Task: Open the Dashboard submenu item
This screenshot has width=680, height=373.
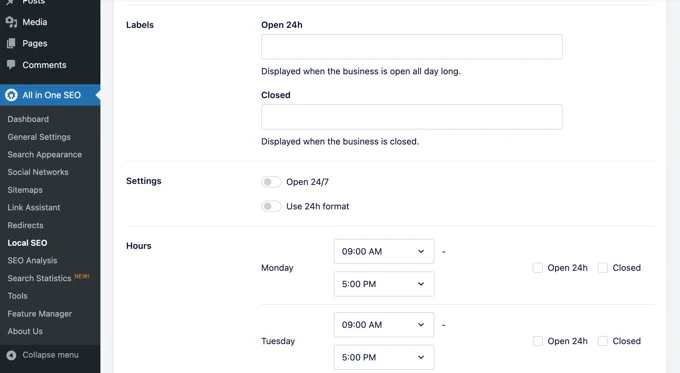Action: (x=28, y=119)
